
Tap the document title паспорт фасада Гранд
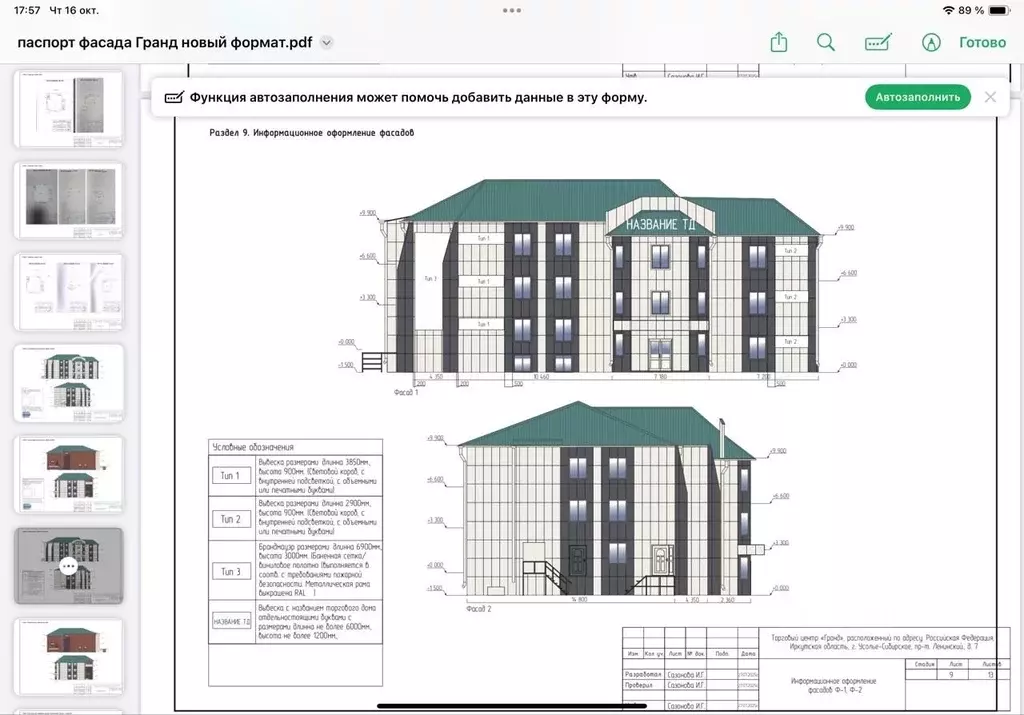pos(165,43)
